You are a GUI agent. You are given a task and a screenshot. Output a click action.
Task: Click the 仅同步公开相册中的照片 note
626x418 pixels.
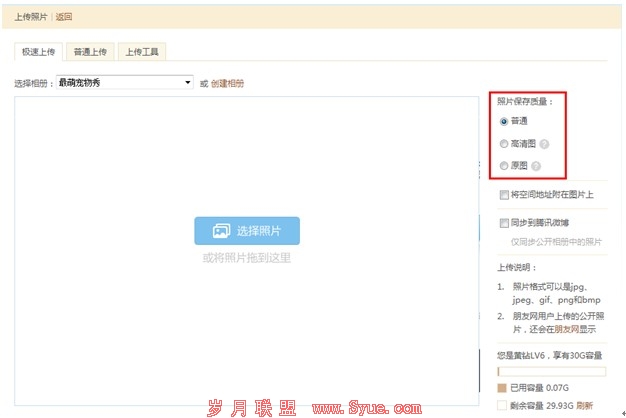pyautogui.click(x=556, y=242)
